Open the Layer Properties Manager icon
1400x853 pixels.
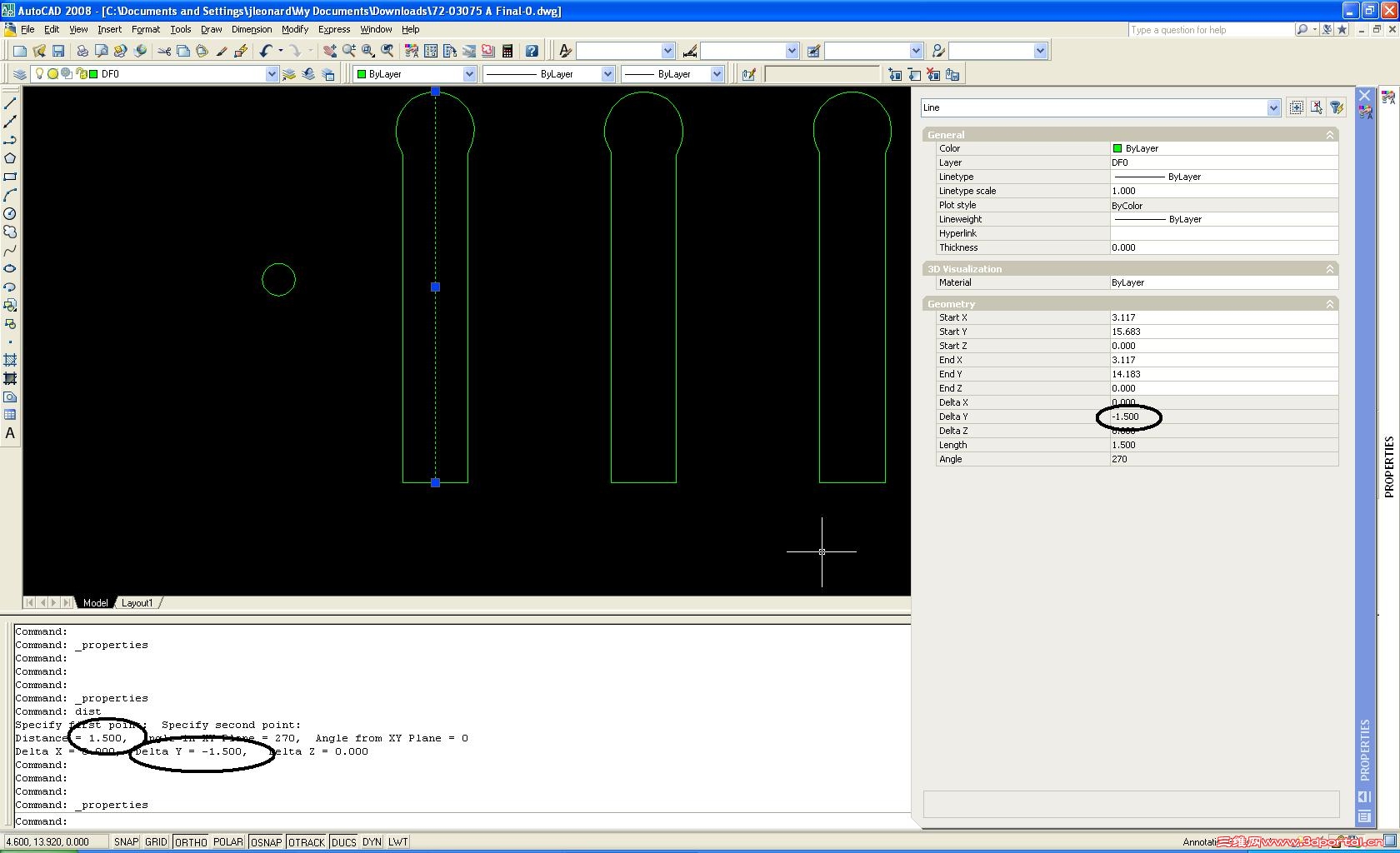(x=20, y=74)
